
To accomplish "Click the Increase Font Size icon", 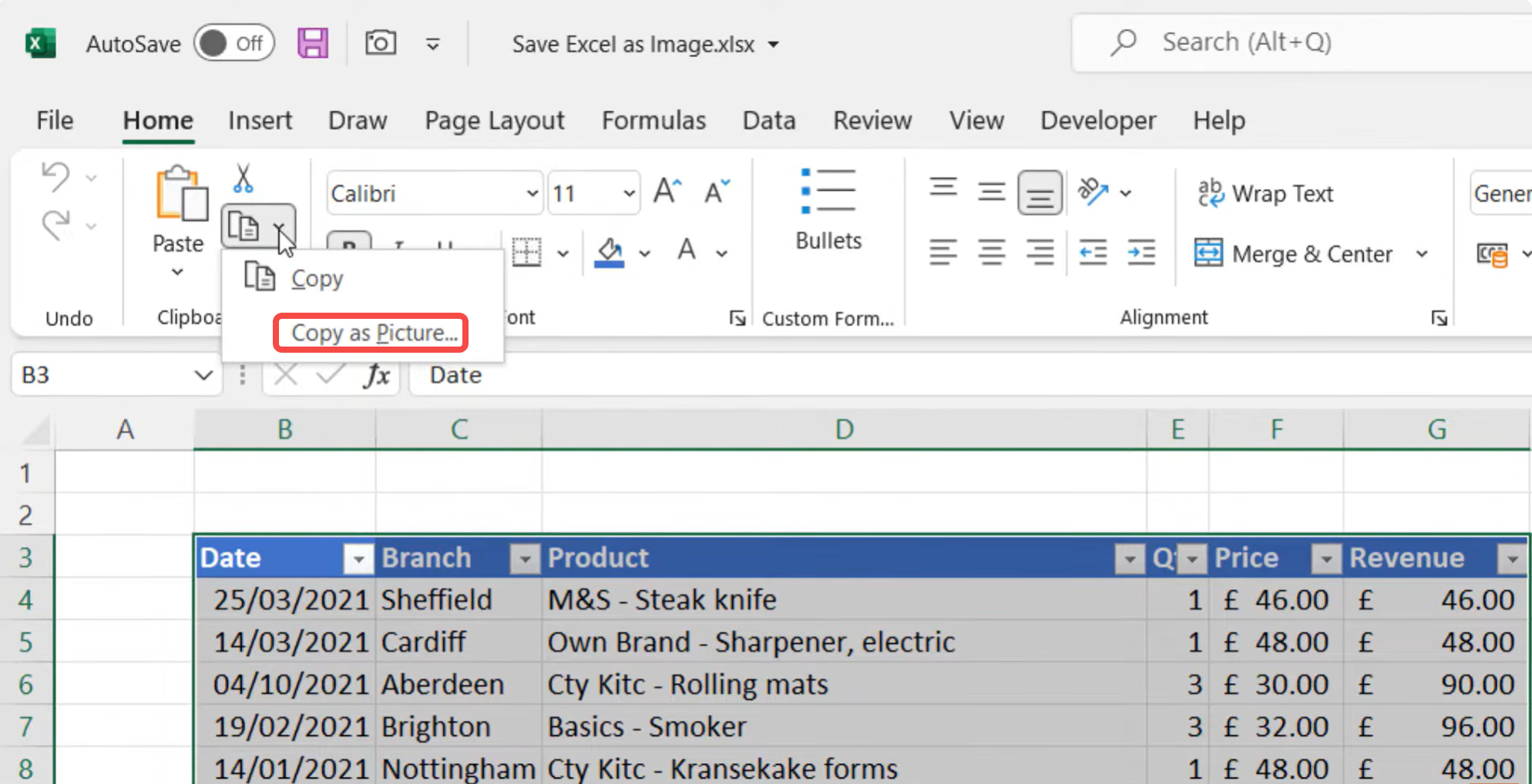I will [x=667, y=191].
